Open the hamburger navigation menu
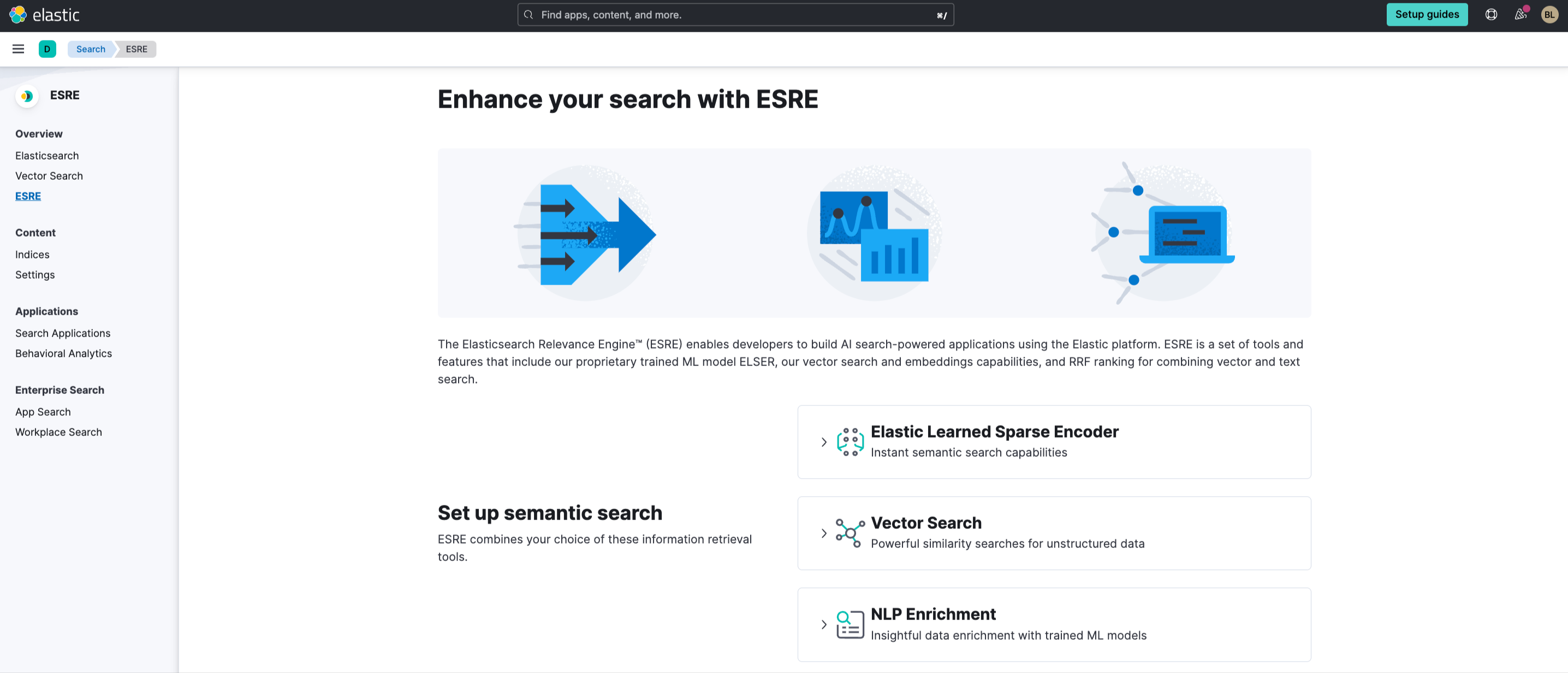 [18, 49]
